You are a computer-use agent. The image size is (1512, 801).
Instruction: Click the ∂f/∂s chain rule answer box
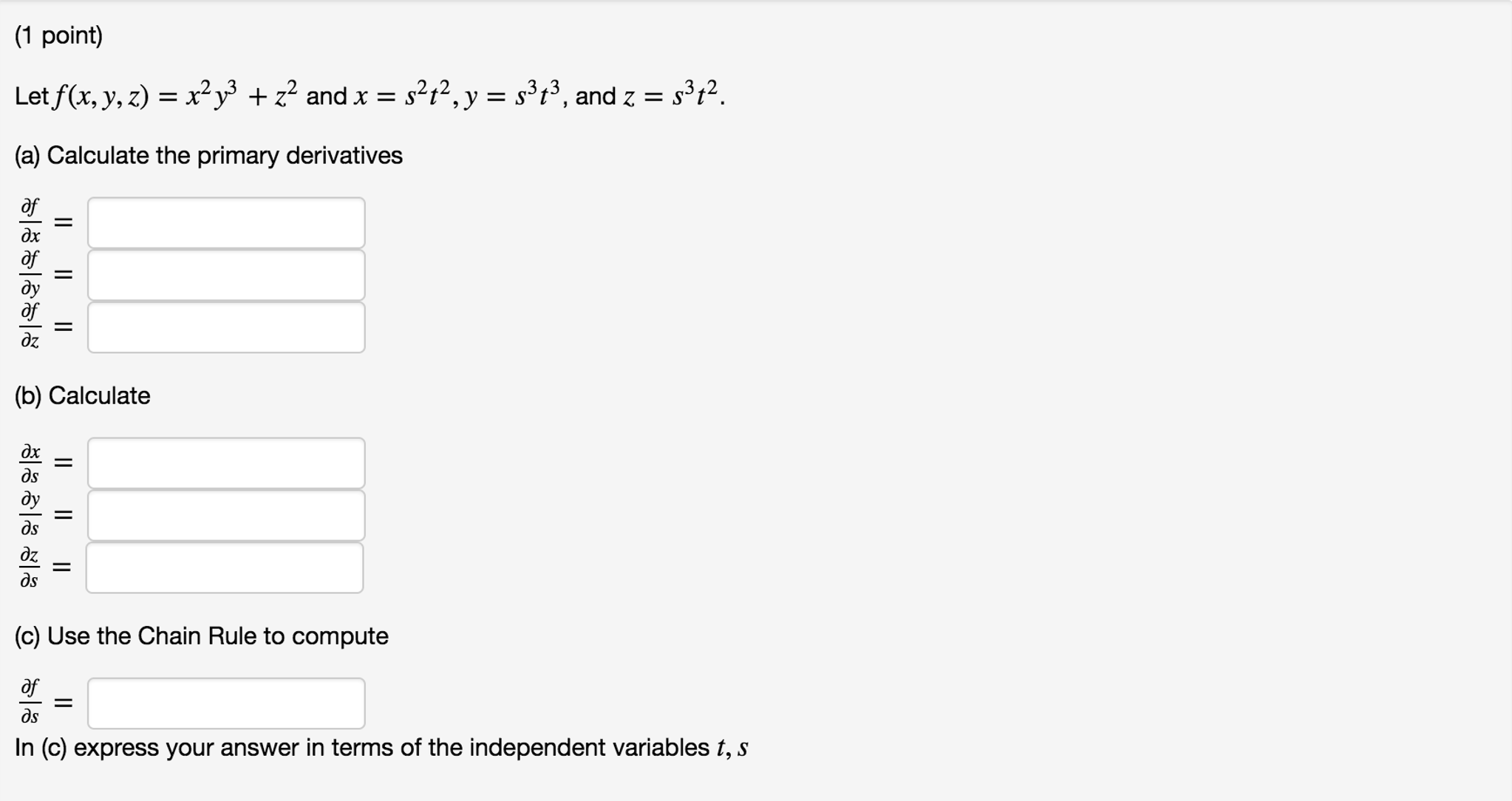pyautogui.click(x=226, y=703)
